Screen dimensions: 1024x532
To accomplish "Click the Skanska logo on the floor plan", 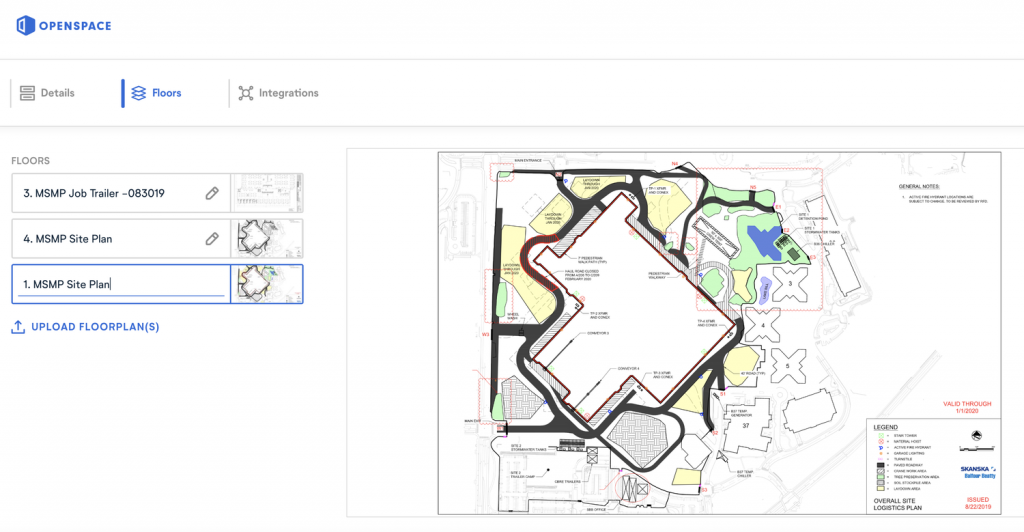I will coord(973,468).
